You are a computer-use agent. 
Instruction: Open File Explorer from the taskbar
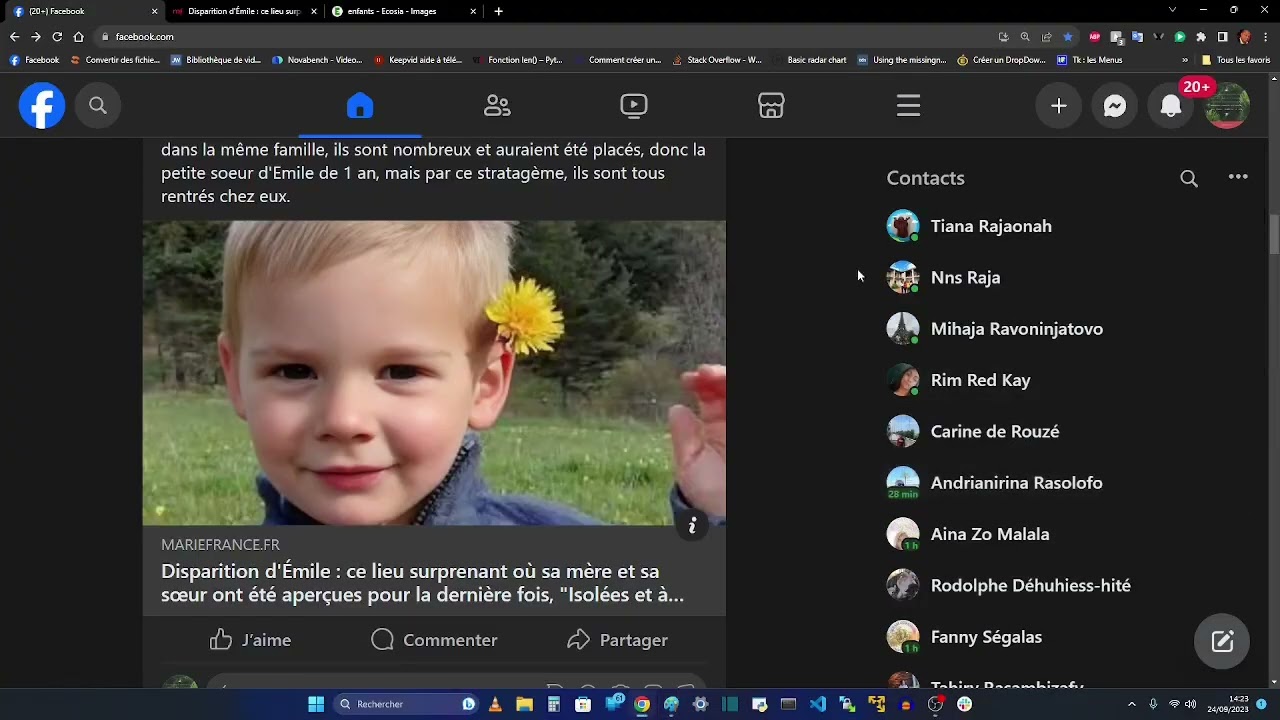coord(524,704)
